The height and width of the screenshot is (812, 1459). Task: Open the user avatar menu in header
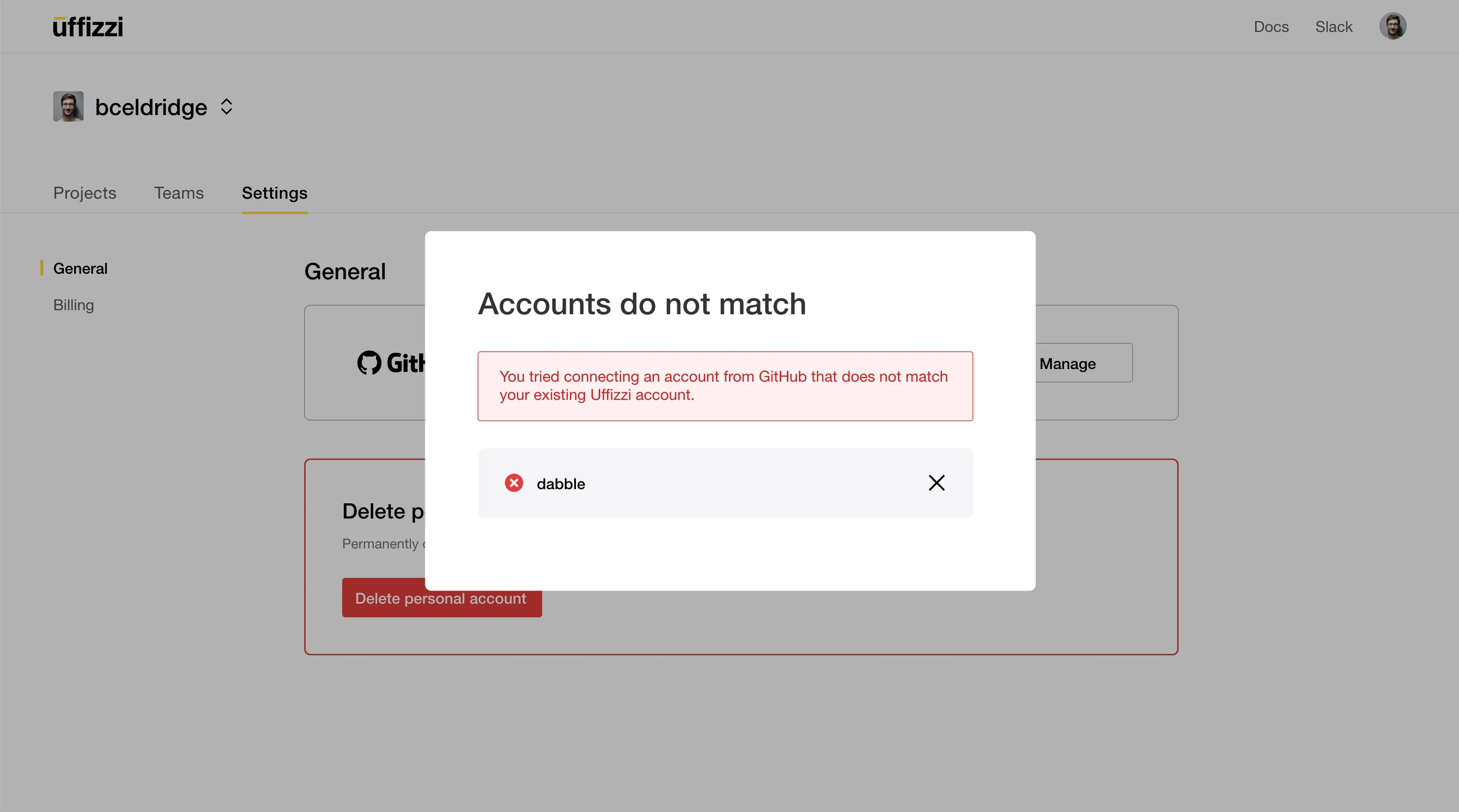coord(1392,26)
